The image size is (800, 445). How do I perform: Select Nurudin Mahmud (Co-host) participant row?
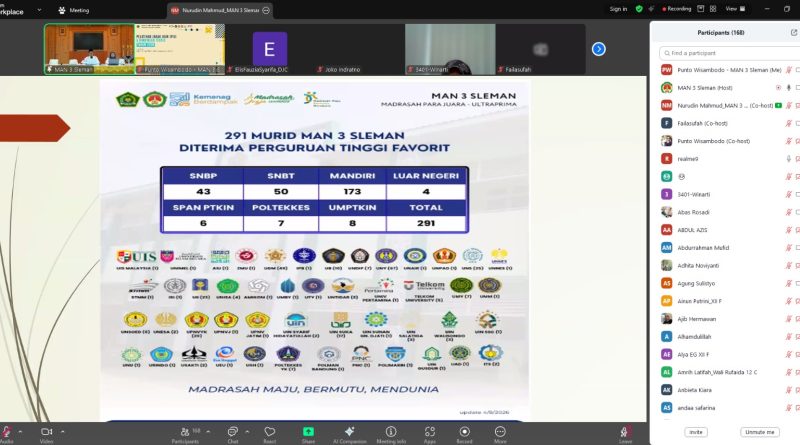[x=730, y=106]
